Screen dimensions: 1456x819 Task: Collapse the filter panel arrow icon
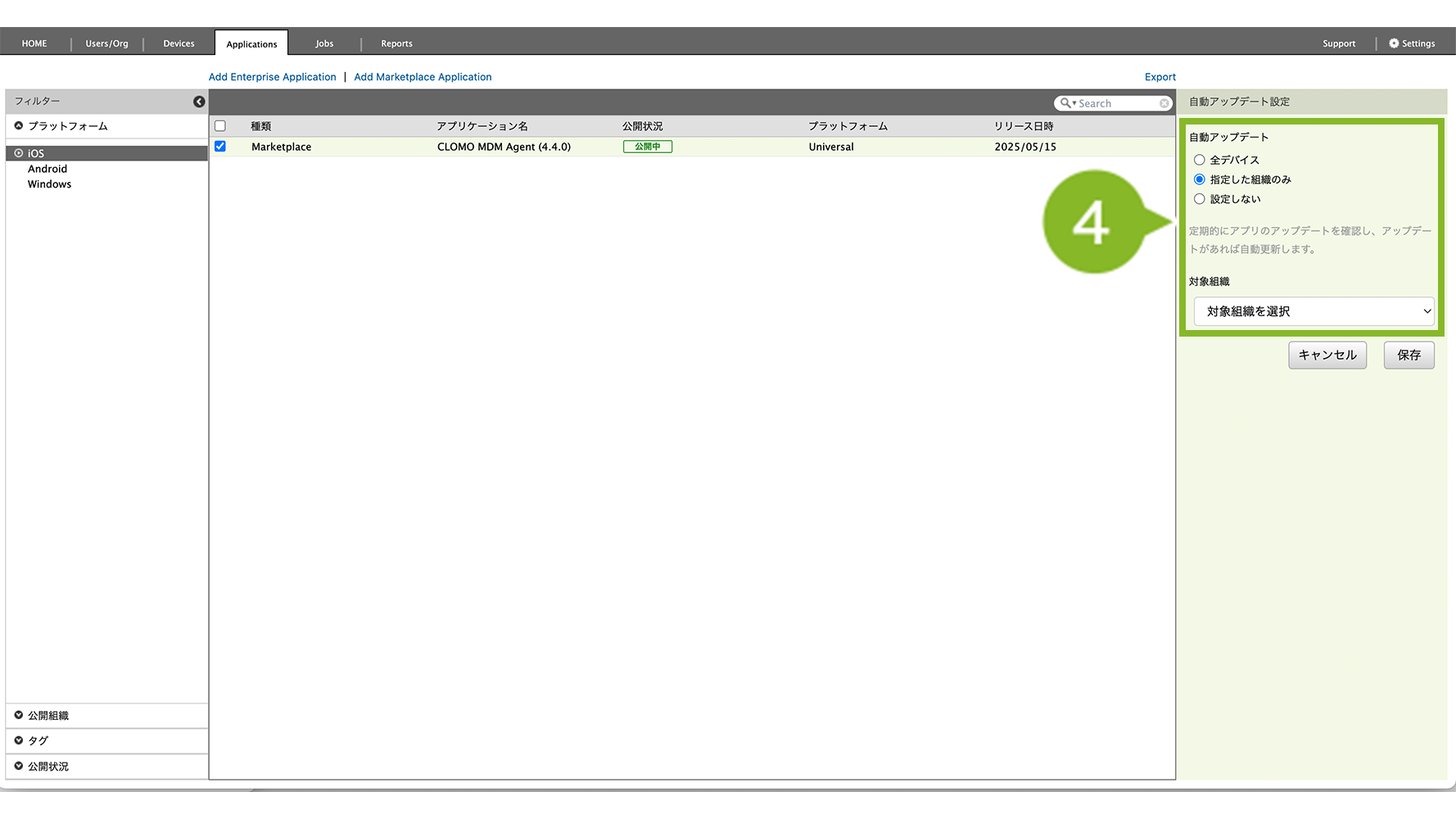199,102
